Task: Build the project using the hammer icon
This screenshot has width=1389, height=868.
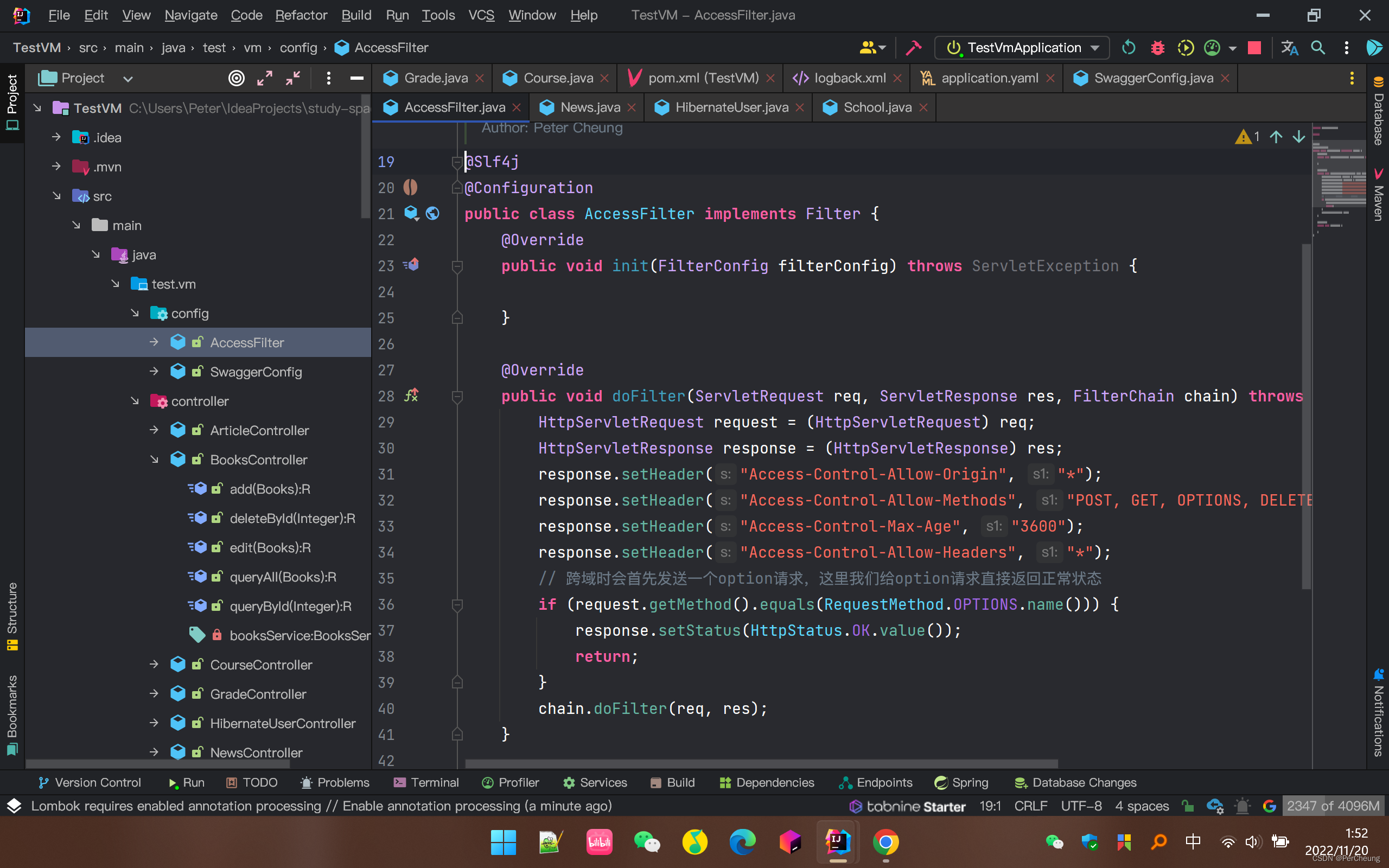Action: (x=913, y=48)
